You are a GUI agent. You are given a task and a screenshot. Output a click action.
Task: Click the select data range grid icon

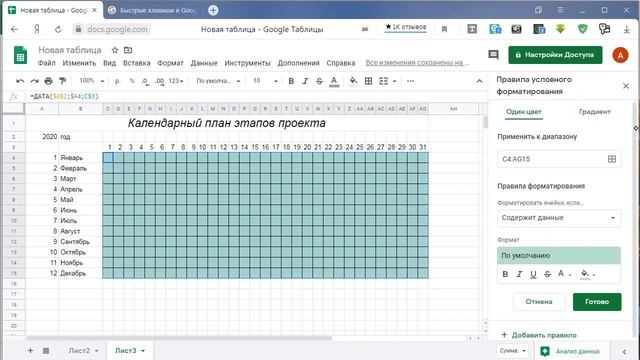click(x=612, y=159)
